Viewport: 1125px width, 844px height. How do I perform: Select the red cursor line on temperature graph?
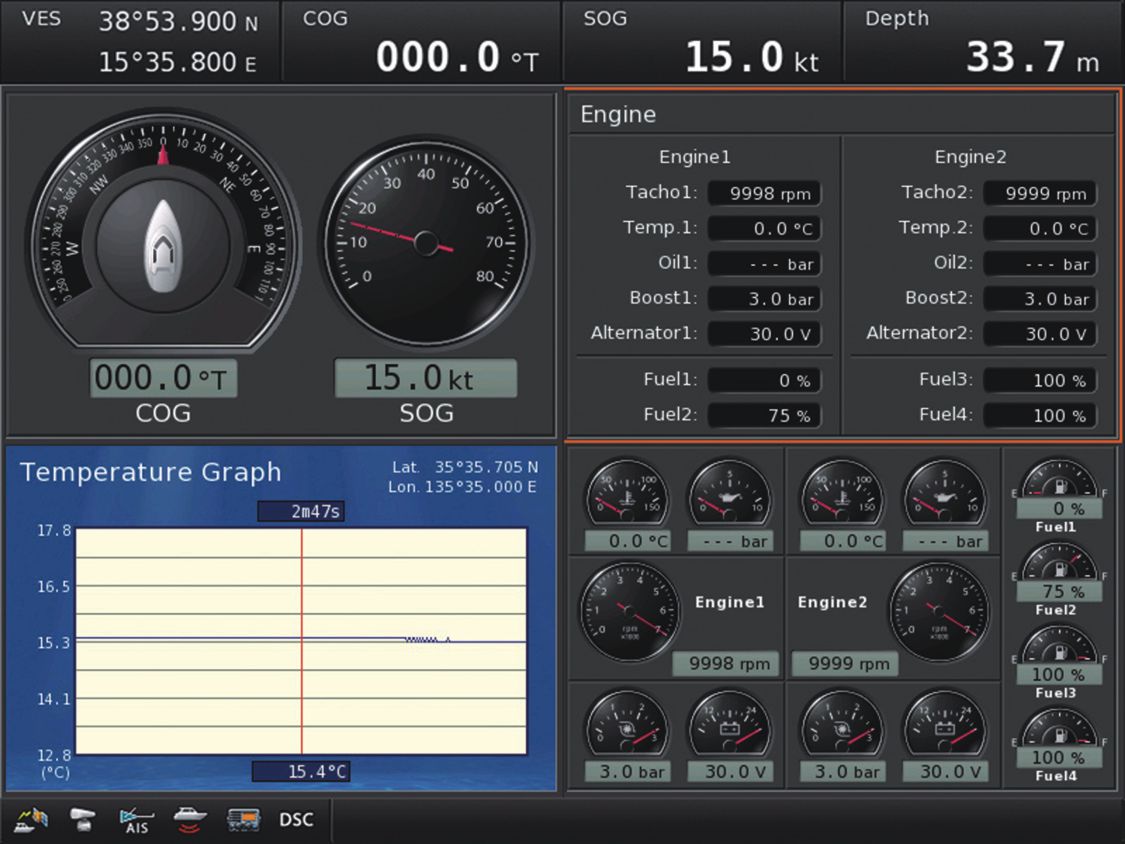(x=302, y=641)
